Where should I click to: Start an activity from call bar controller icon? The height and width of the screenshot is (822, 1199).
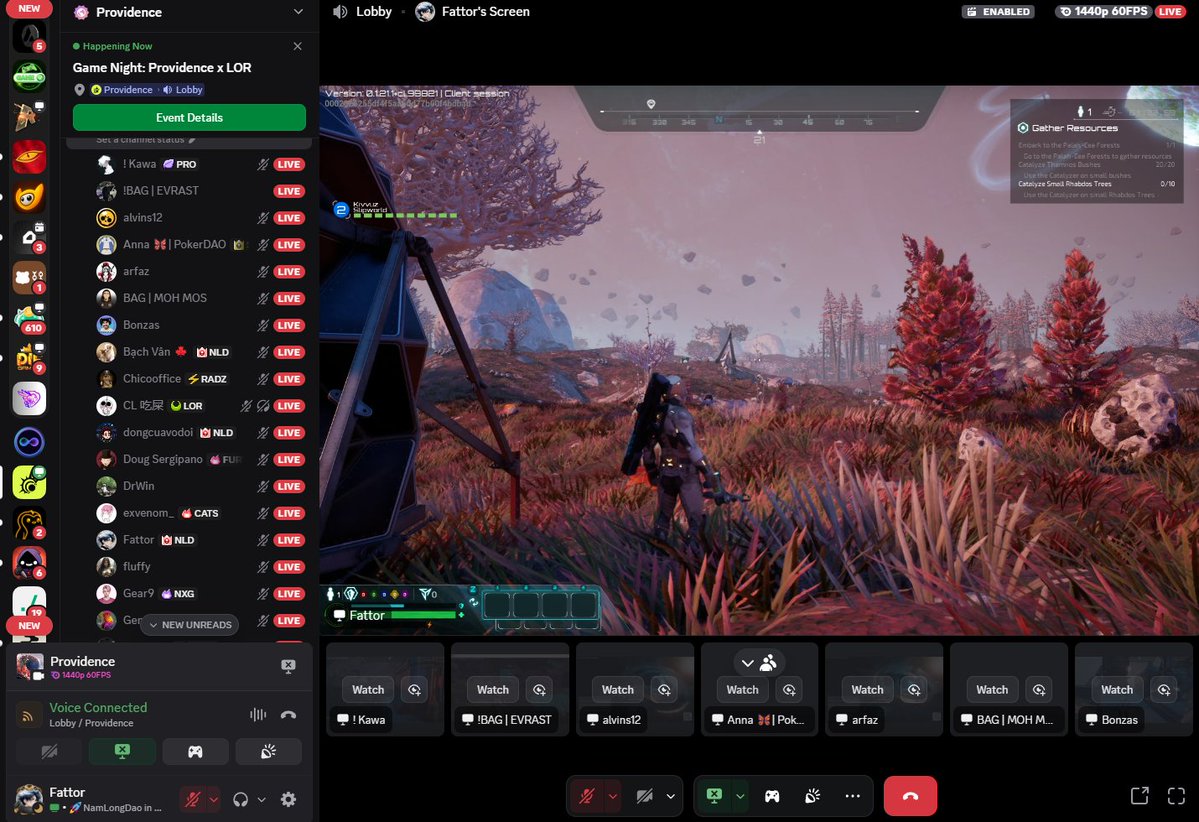772,796
